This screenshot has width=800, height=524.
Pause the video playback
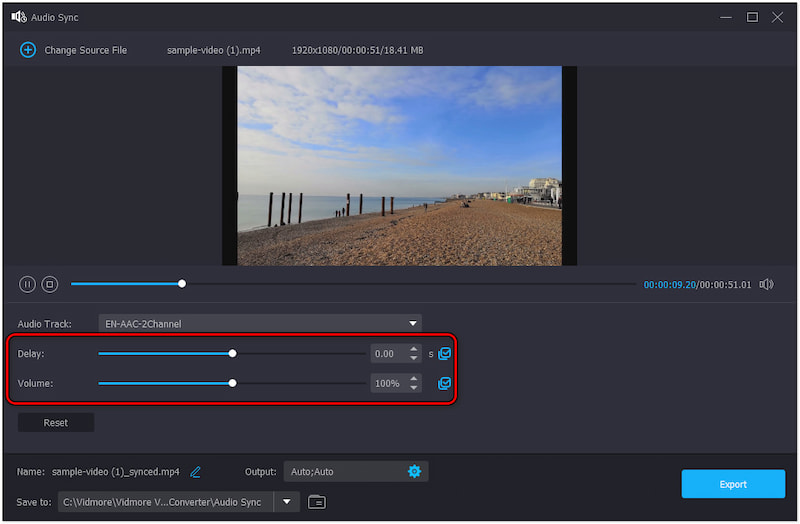27,284
